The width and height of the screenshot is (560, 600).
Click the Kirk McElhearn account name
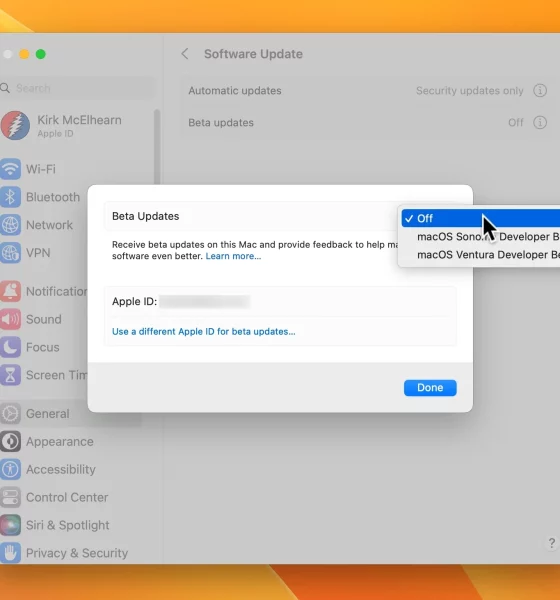click(79, 120)
